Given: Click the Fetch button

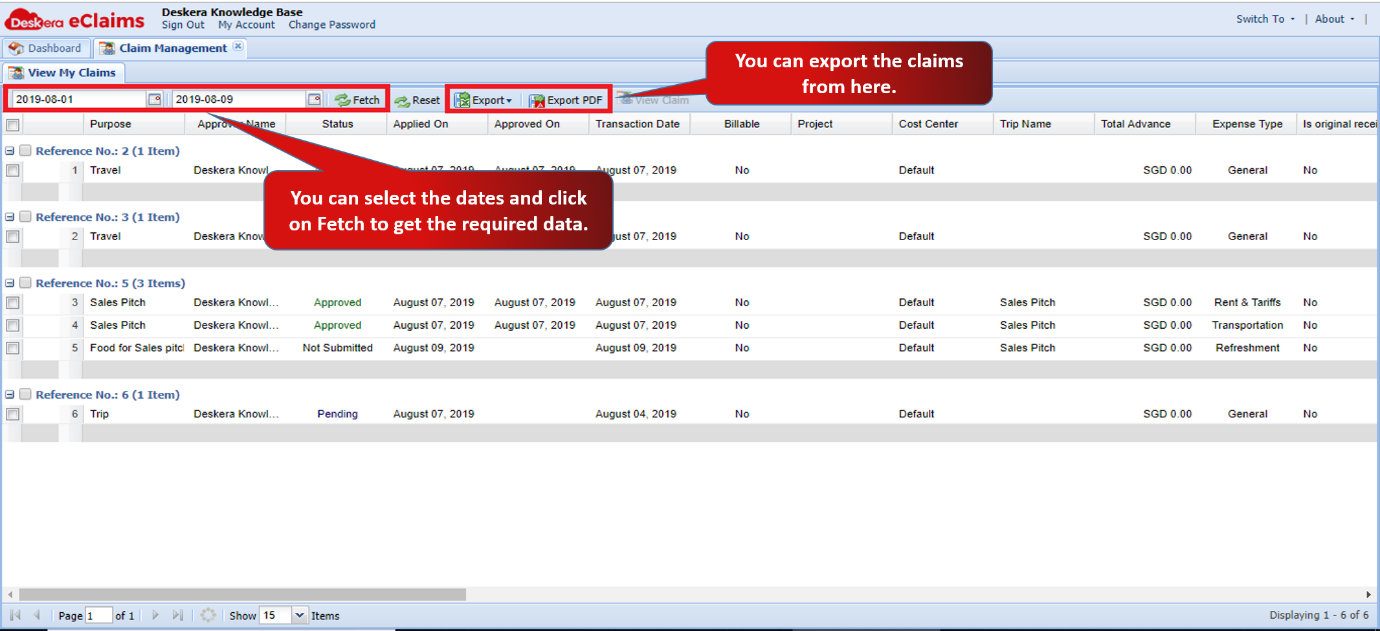Looking at the screenshot, I should click(x=357, y=100).
